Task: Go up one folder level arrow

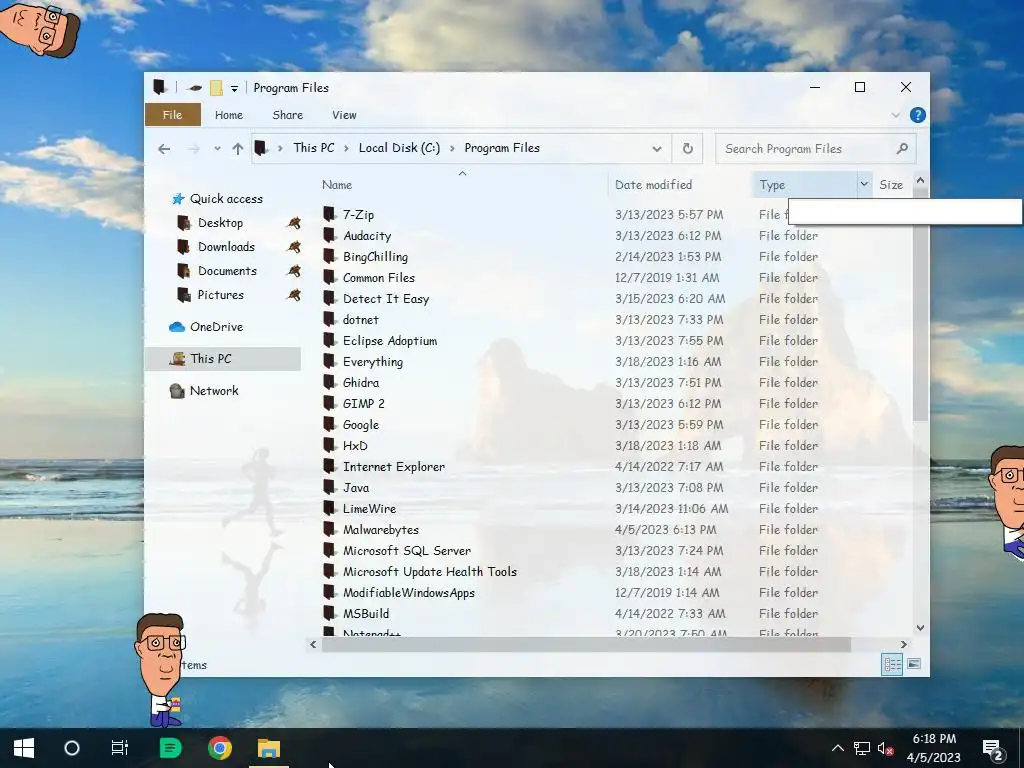Action: pyautogui.click(x=238, y=149)
